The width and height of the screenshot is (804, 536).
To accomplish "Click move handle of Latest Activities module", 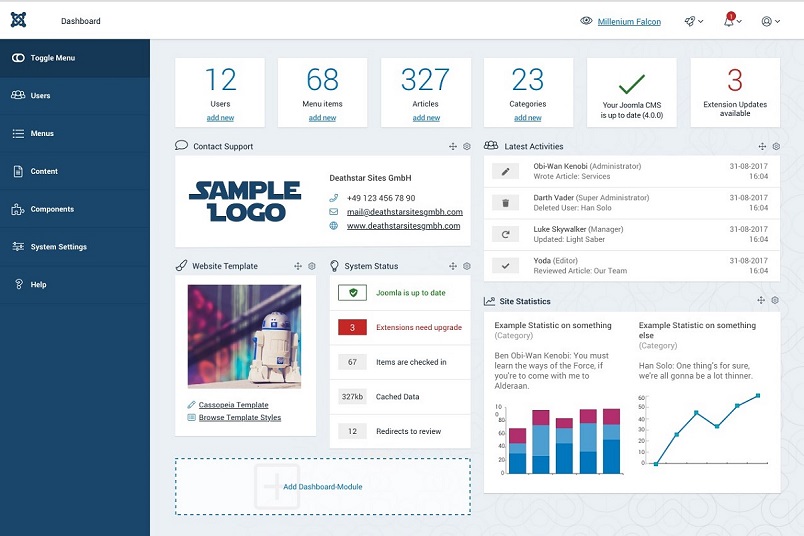I will 762,147.
